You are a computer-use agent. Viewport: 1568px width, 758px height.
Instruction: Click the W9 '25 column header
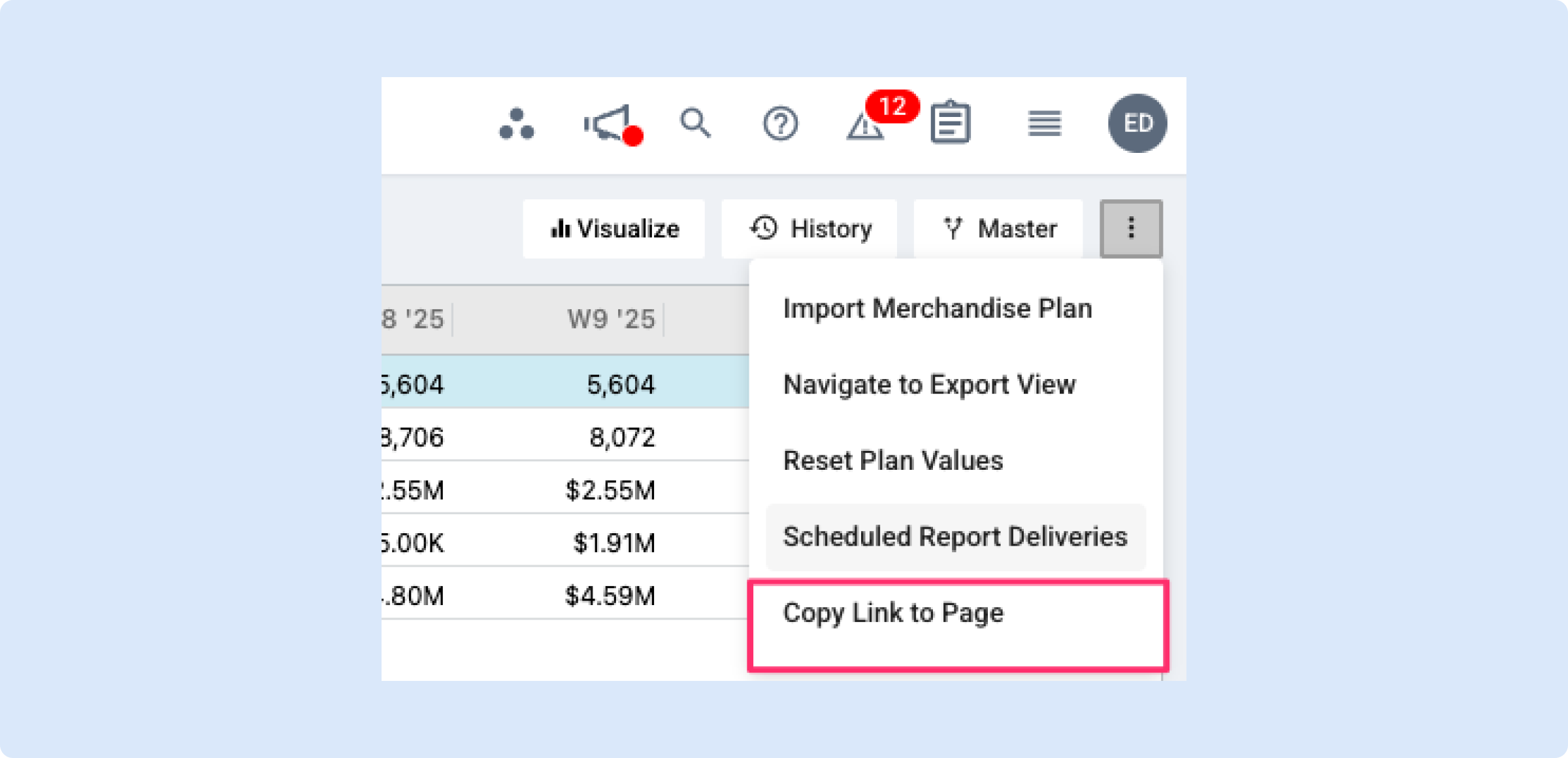(610, 320)
